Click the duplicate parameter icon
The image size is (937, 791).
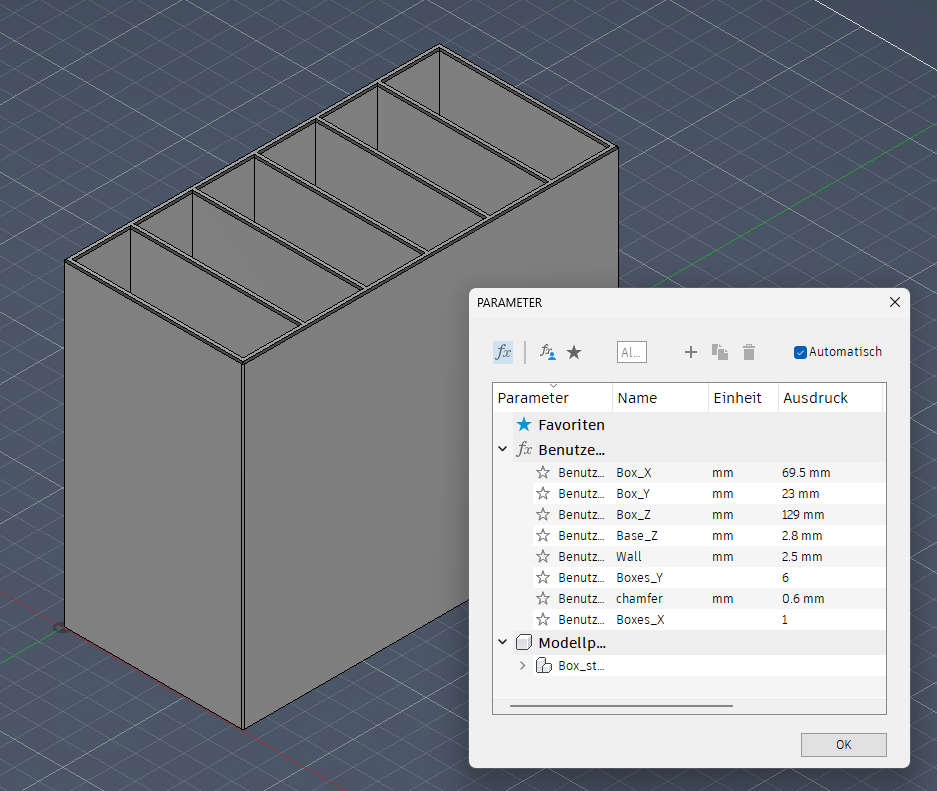(x=719, y=352)
